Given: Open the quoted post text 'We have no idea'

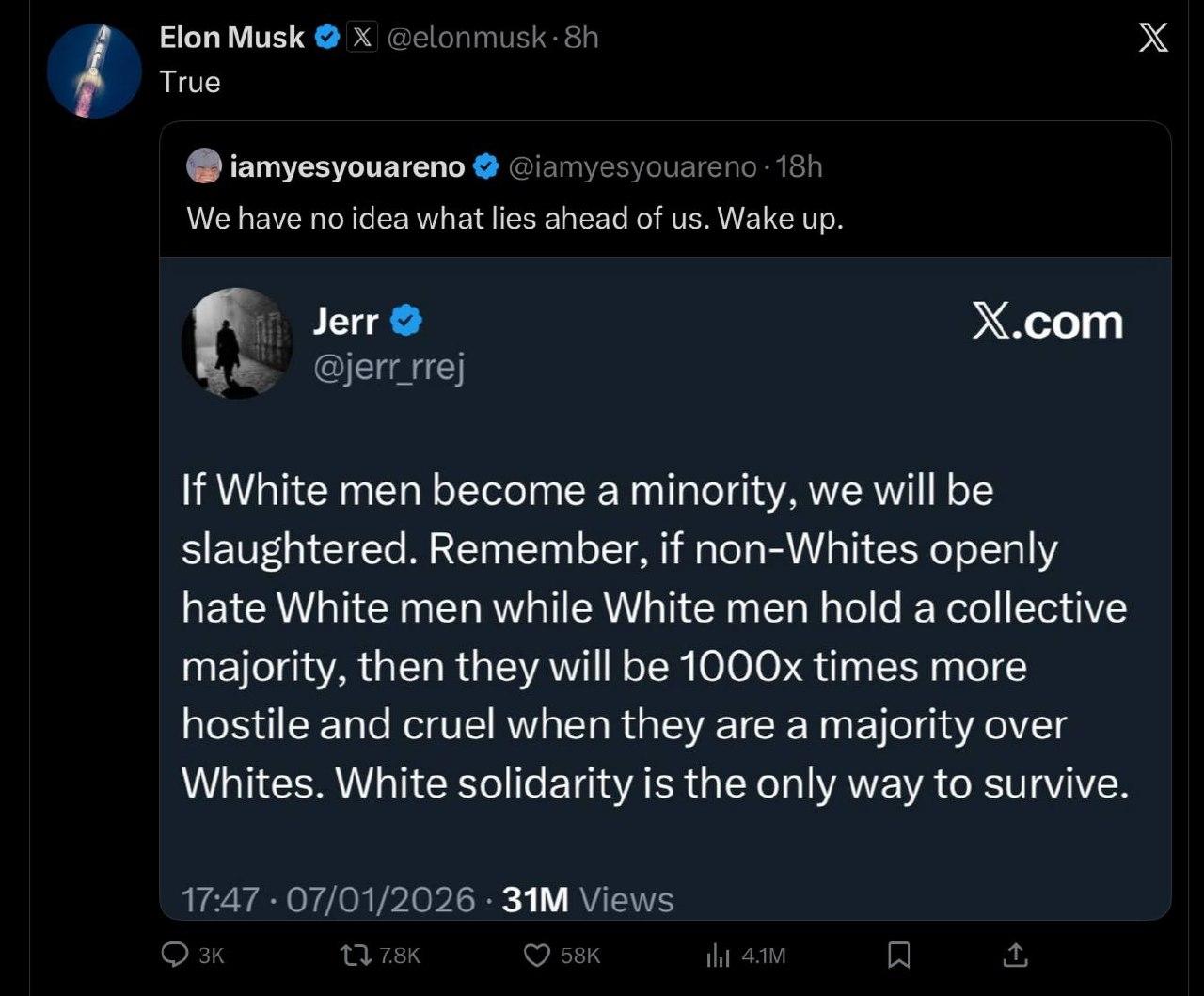Looking at the screenshot, I should click(515, 219).
